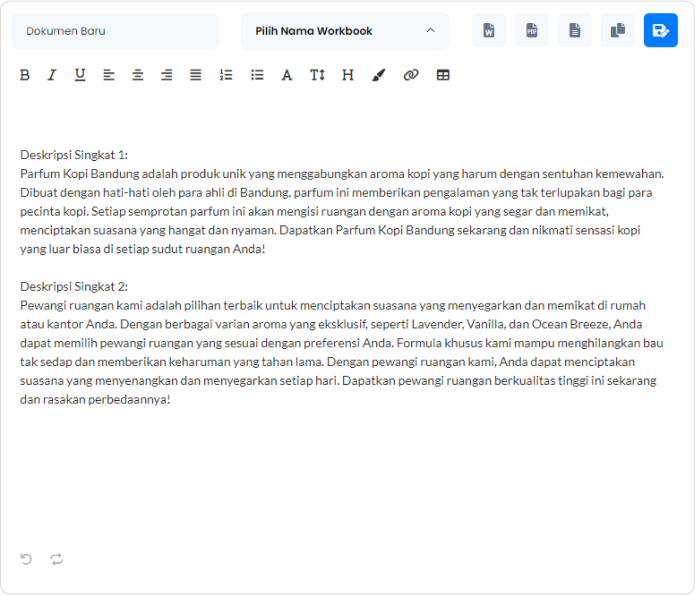Open the text color brush picker

tap(378, 75)
